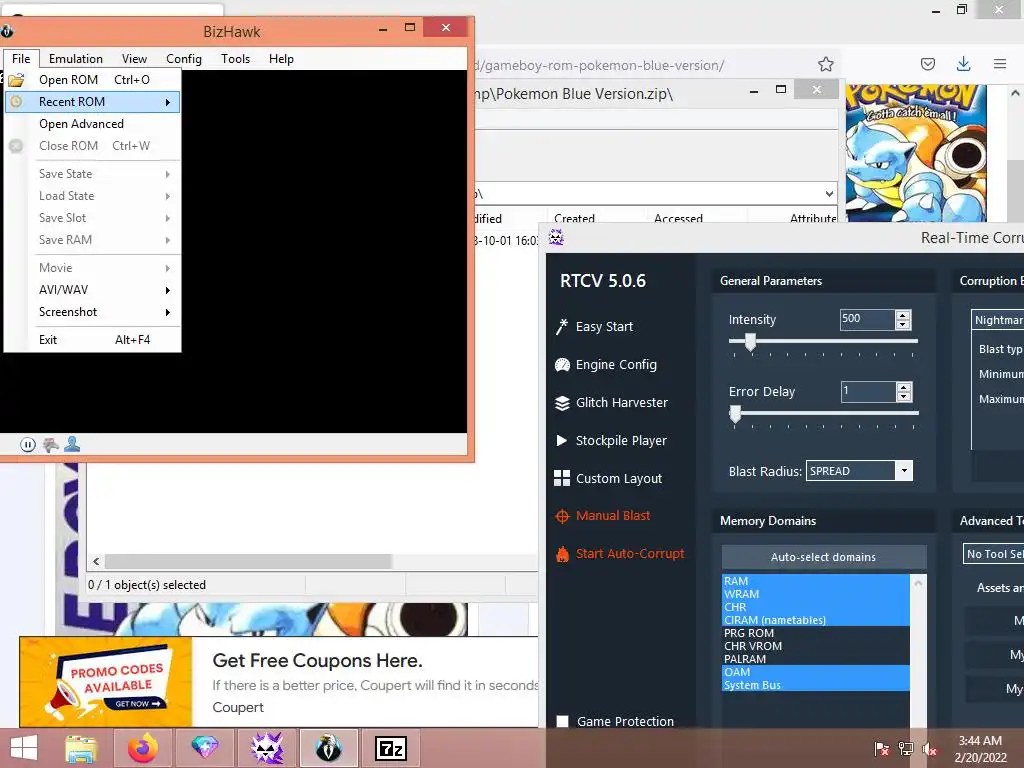Screen dimensions: 1024x768
Task: Click the Engine Config gauge icon
Action: (x=562, y=364)
